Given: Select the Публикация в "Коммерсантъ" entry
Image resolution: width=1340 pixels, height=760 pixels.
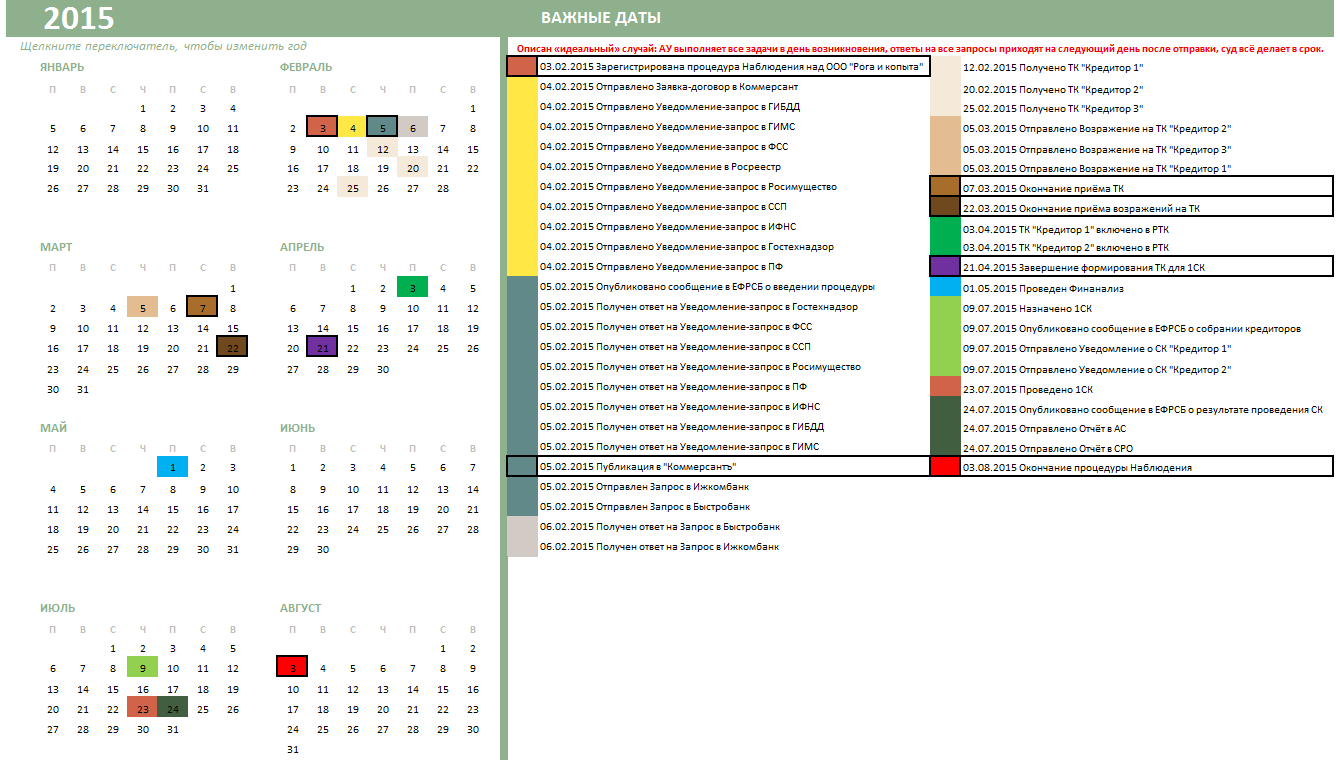Looking at the screenshot, I should (644, 467).
